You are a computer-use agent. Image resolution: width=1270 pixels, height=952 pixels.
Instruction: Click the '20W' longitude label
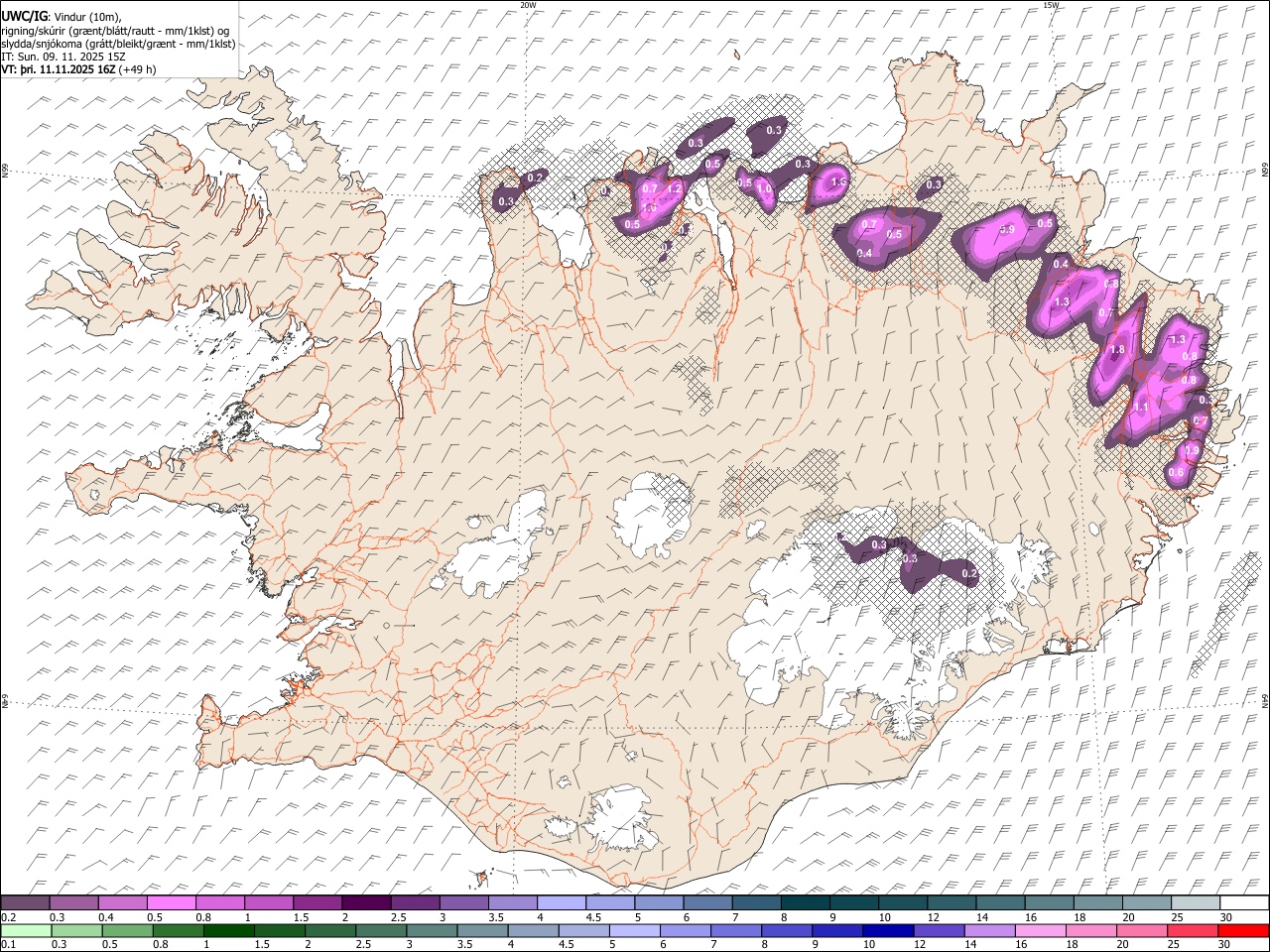(528, 5)
